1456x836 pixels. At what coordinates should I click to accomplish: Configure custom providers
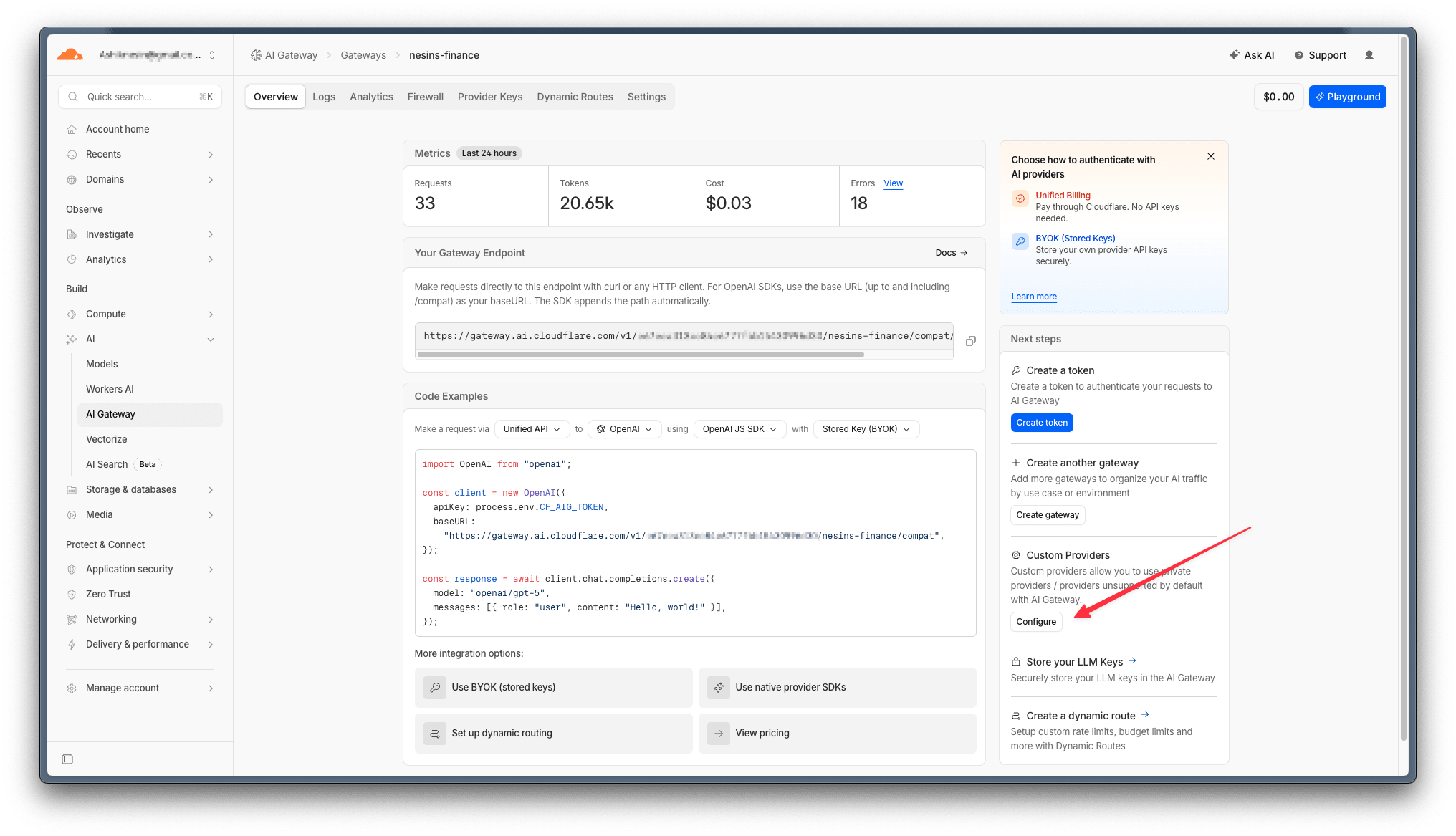(x=1036, y=622)
